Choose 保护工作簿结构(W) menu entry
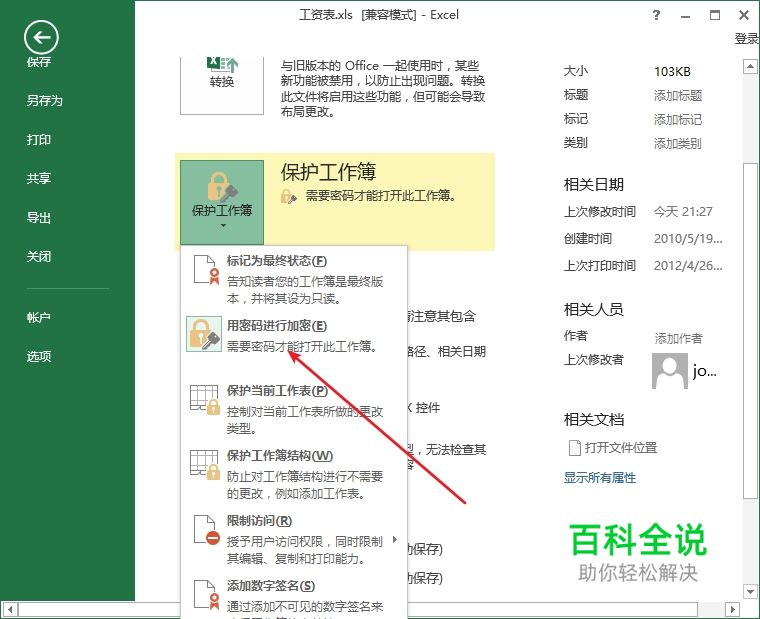Image resolution: width=760 pixels, height=619 pixels. click(294, 474)
